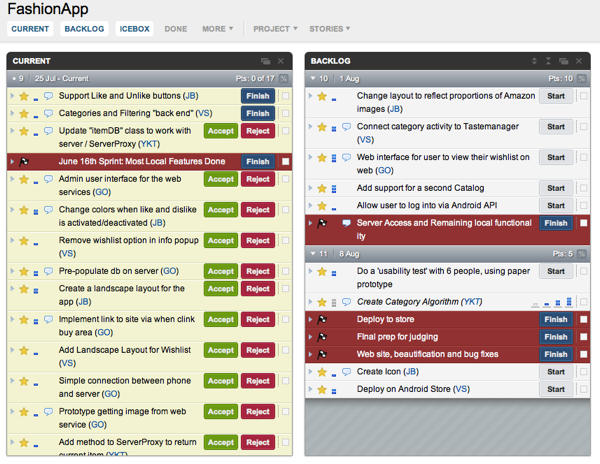Viewport: 600px width, 464px height.
Task: Open the MORE dropdown menu
Action: click(x=217, y=29)
